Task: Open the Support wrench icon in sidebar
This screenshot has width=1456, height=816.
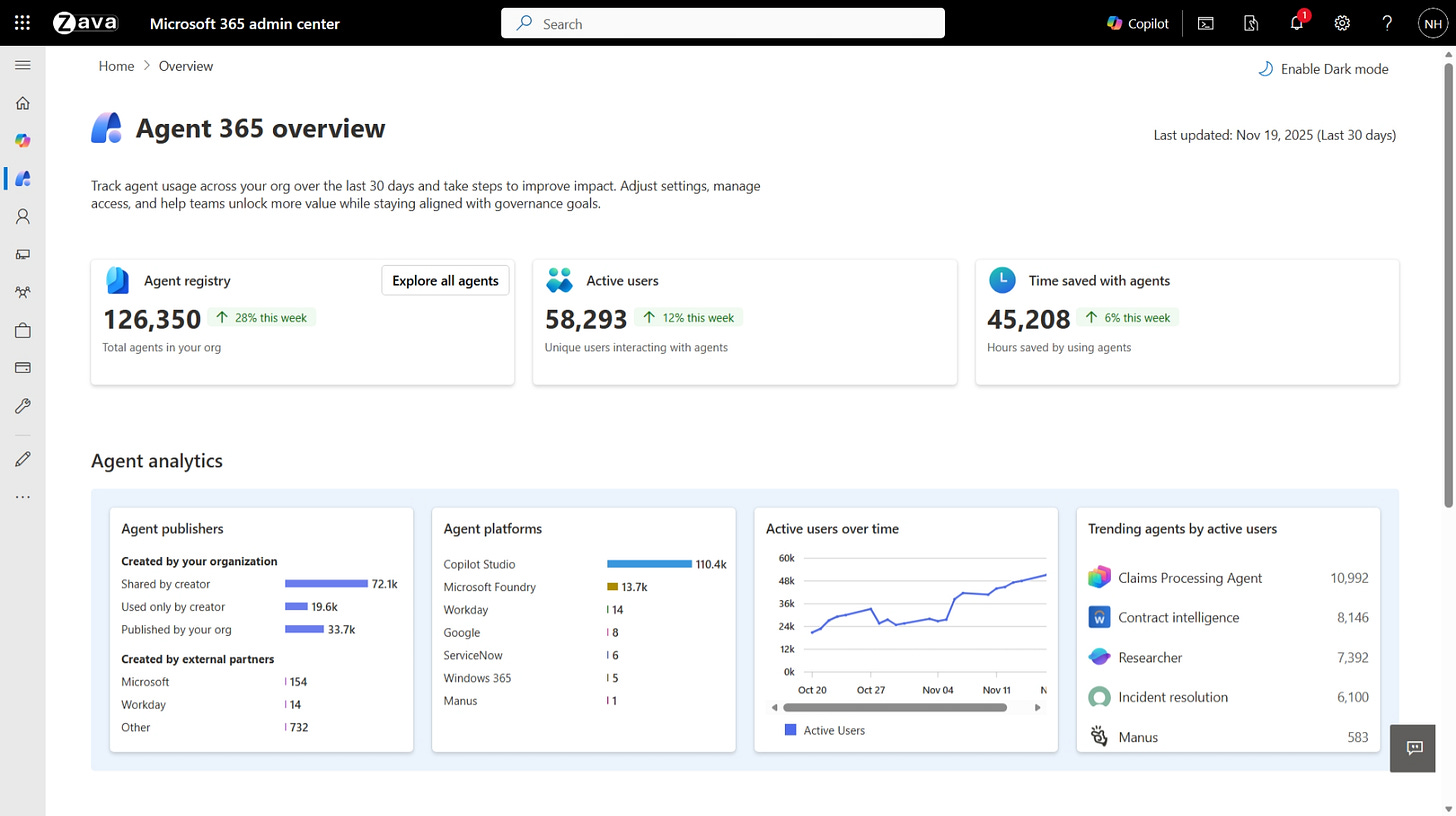Action: [23, 405]
